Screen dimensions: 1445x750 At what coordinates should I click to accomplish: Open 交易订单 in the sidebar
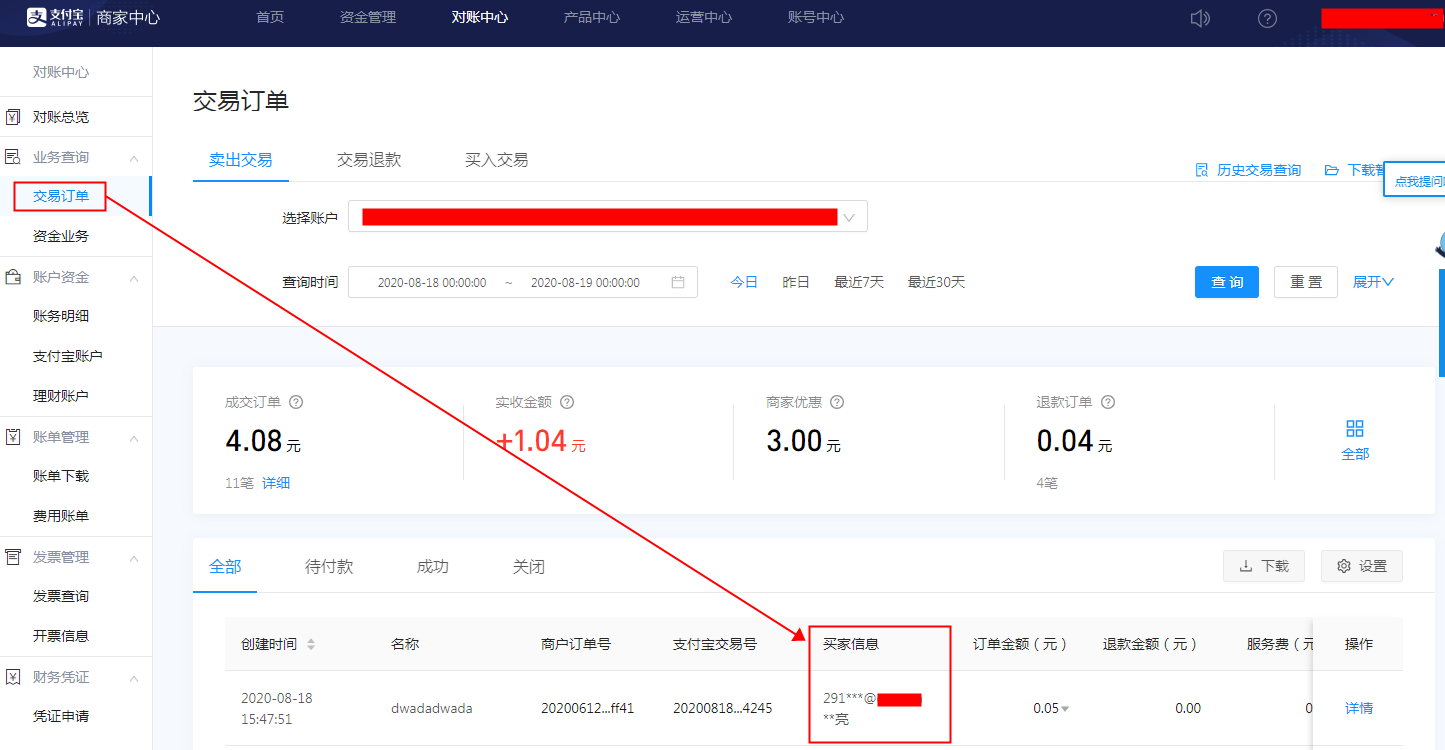pos(61,196)
